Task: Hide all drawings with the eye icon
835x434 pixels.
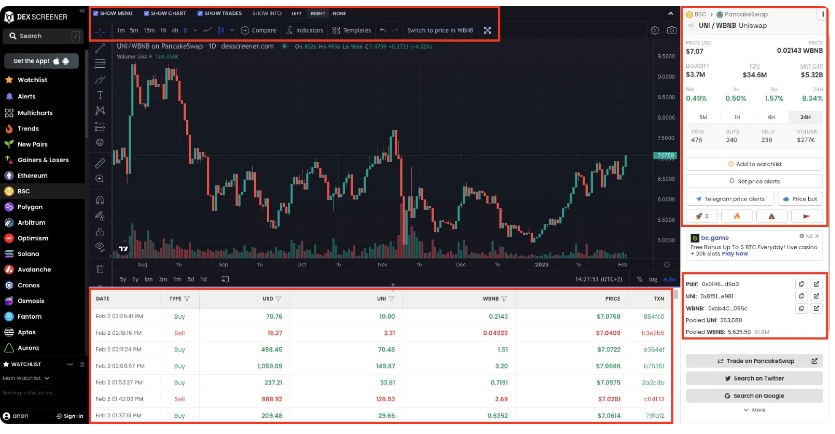Action: 100,247
